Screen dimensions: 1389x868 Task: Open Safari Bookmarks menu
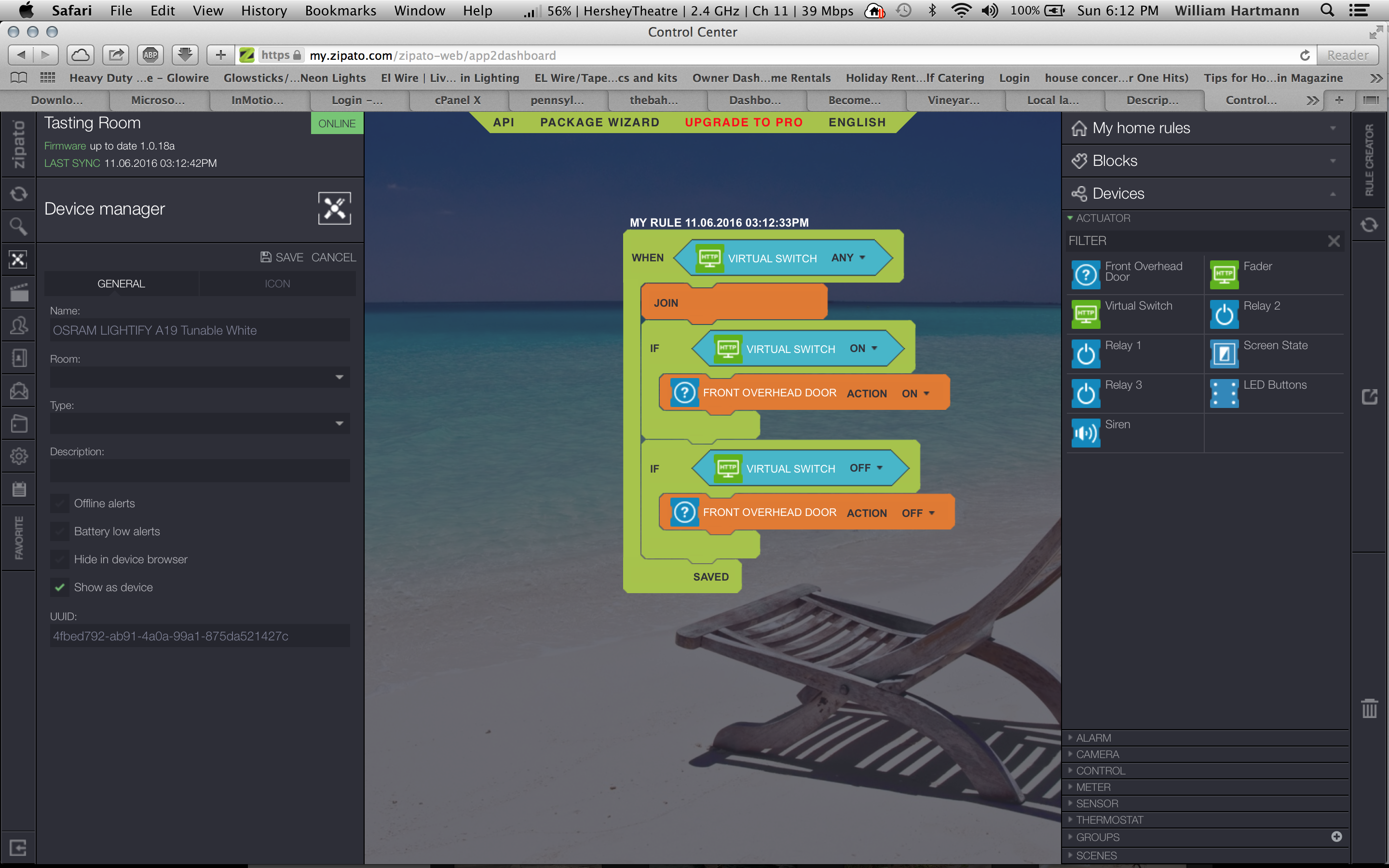(x=340, y=10)
